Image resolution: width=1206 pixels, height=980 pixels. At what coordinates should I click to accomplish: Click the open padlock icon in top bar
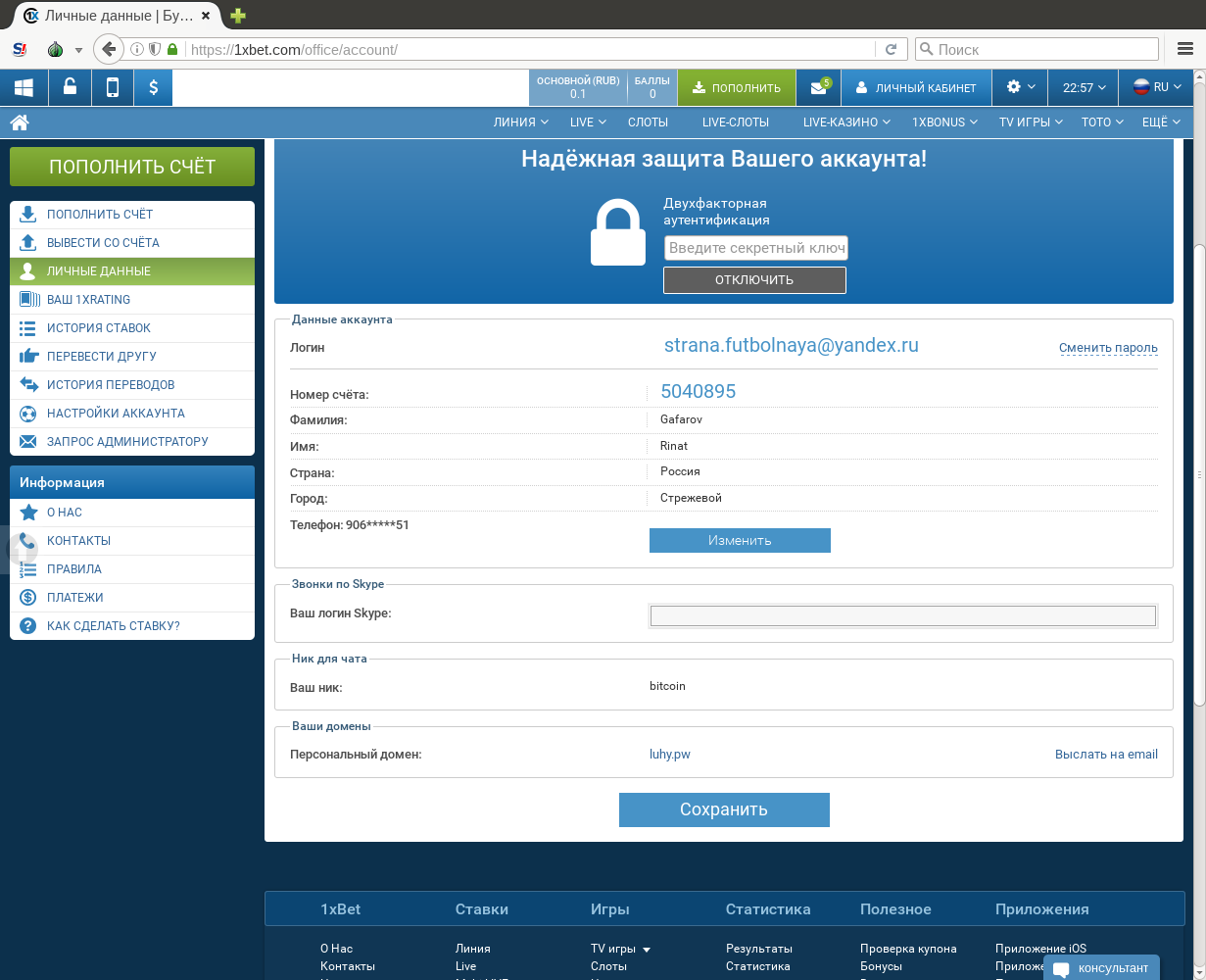tap(70, 87)
